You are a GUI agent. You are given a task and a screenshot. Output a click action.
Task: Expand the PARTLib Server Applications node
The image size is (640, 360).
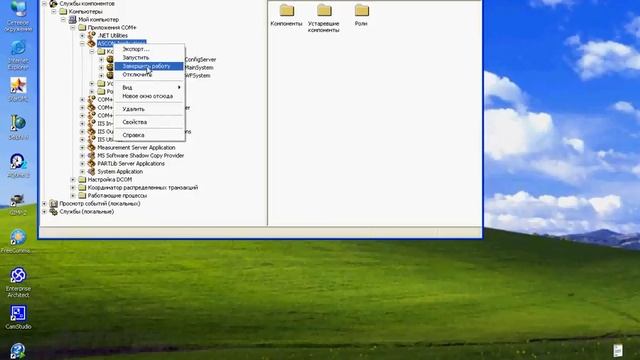[82, 164]
